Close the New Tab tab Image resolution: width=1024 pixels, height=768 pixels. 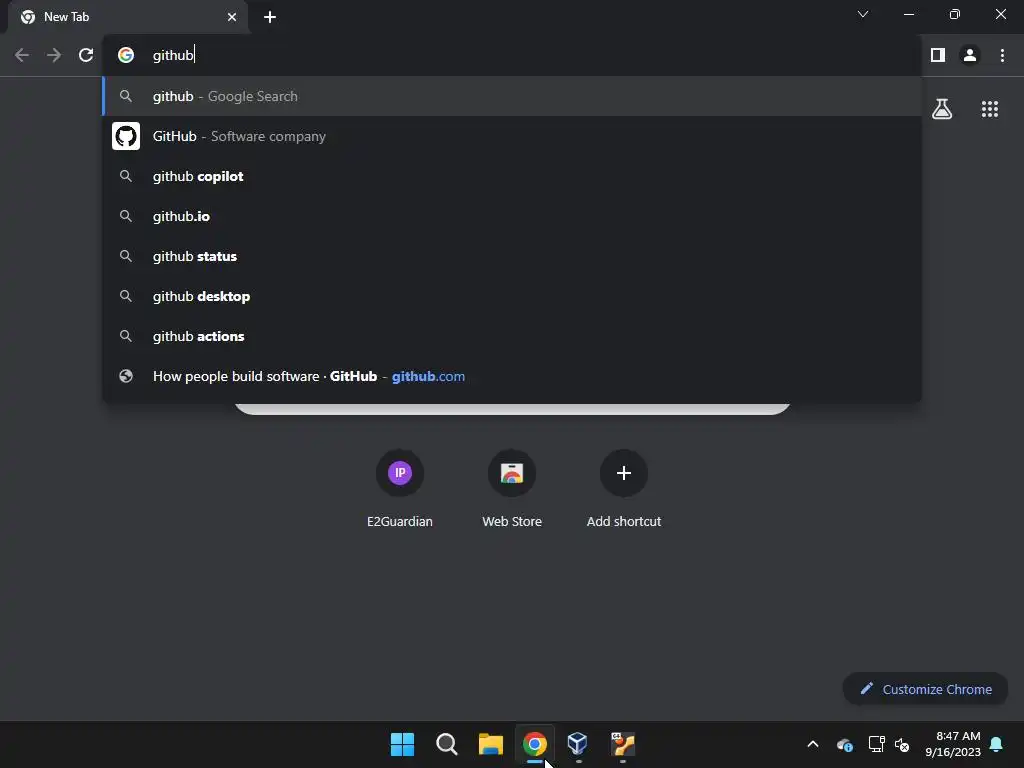point(232,17)
